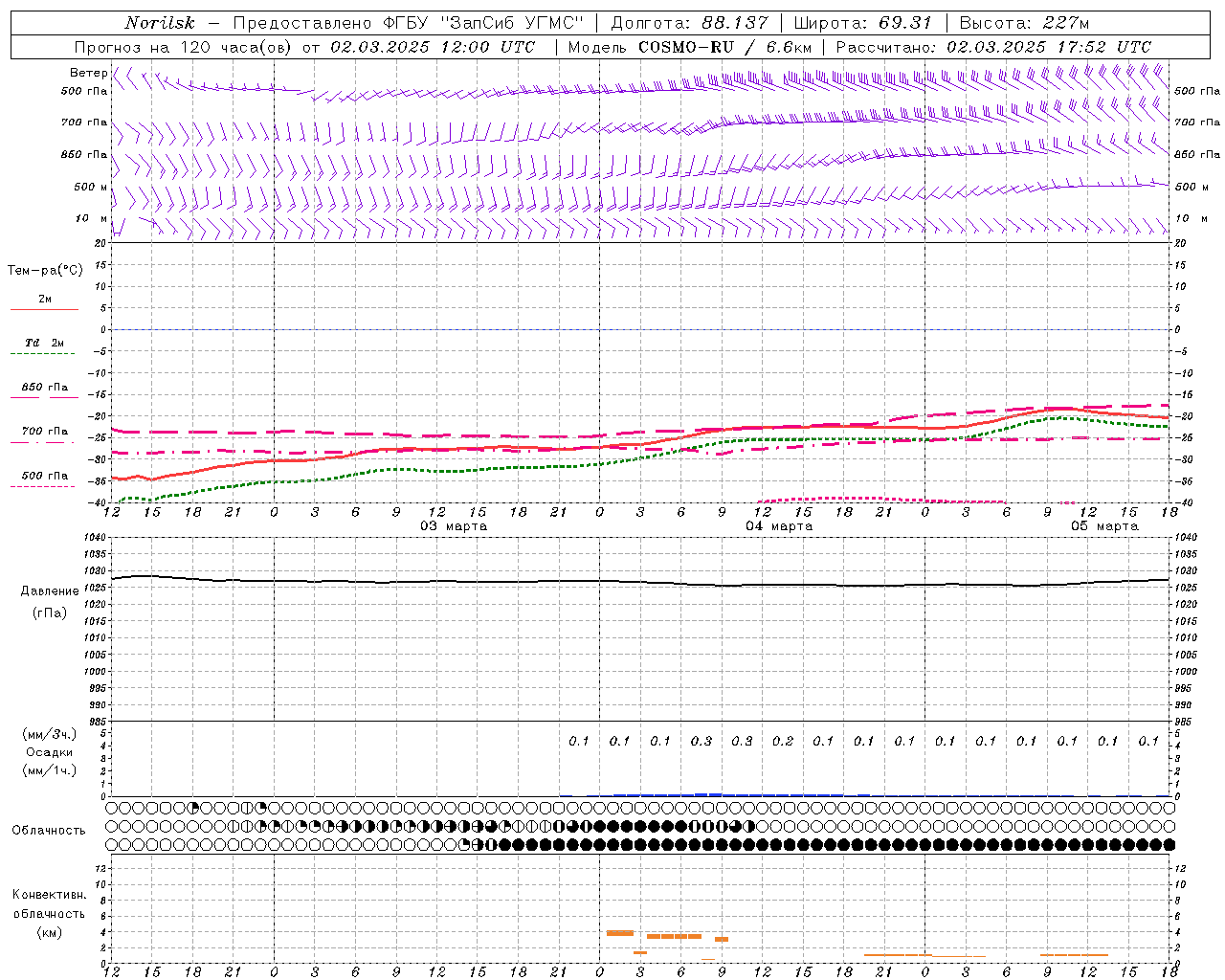Click the Высота: 227м header value
This screenshot has width=1225, height=980.
click(x=1024, y=23)
